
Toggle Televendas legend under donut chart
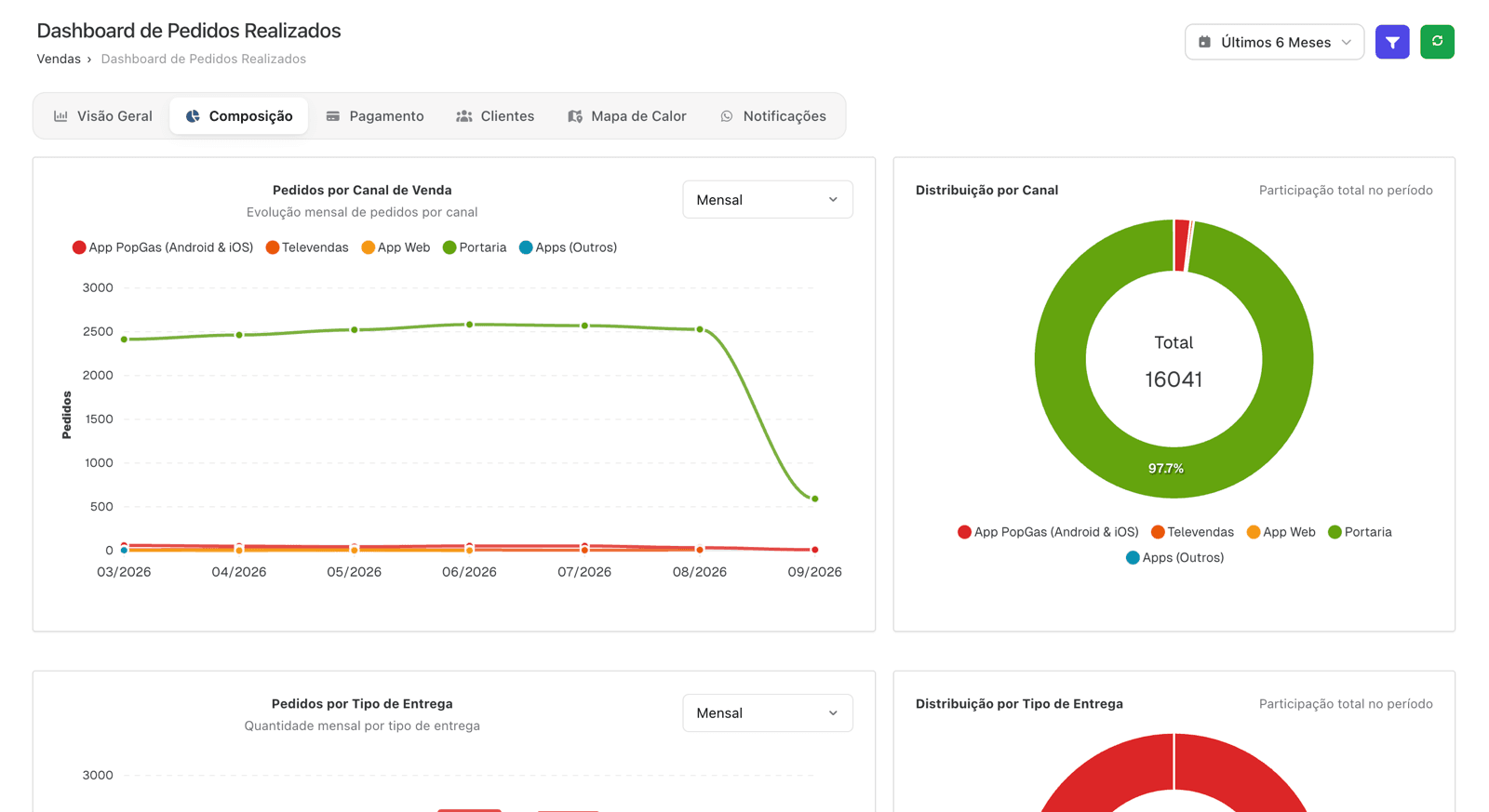(1192, 532)
